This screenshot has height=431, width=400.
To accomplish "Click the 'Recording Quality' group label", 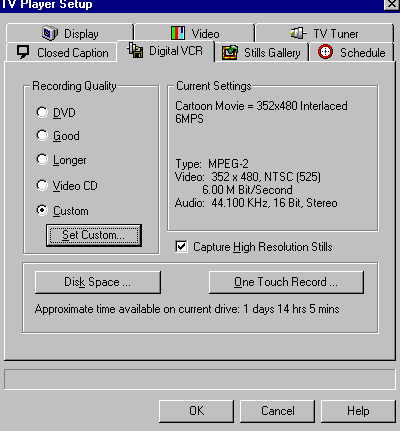I will (74, 86).
